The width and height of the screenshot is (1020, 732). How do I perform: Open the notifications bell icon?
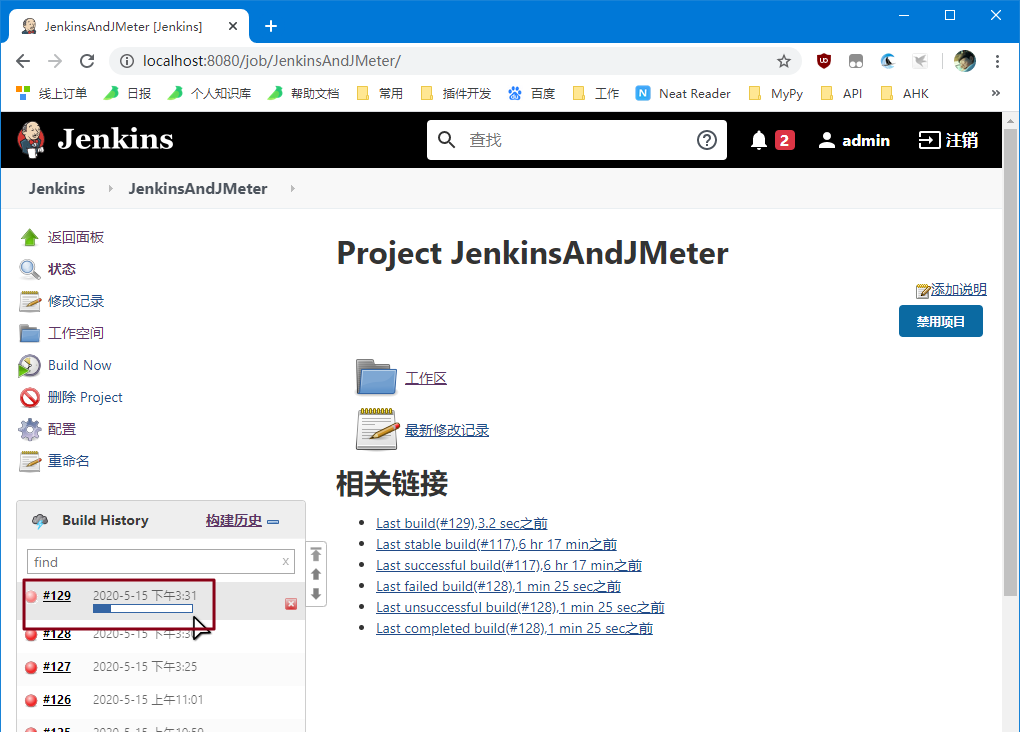tap(758, 140)
